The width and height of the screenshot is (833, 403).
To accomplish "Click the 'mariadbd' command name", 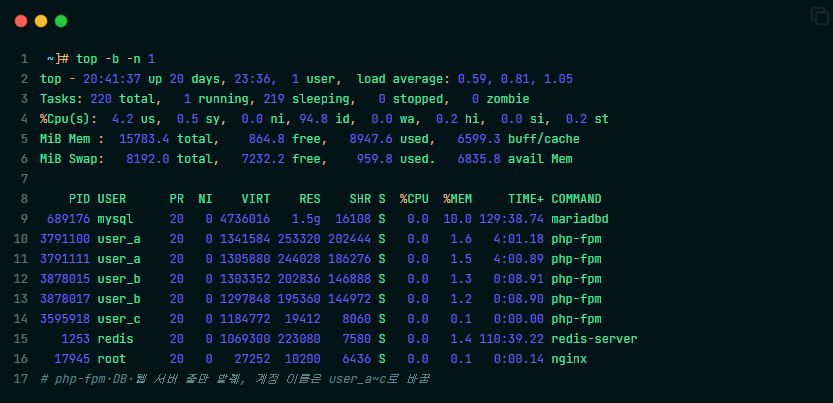I will pyautogui.click(x=580, y=219).
